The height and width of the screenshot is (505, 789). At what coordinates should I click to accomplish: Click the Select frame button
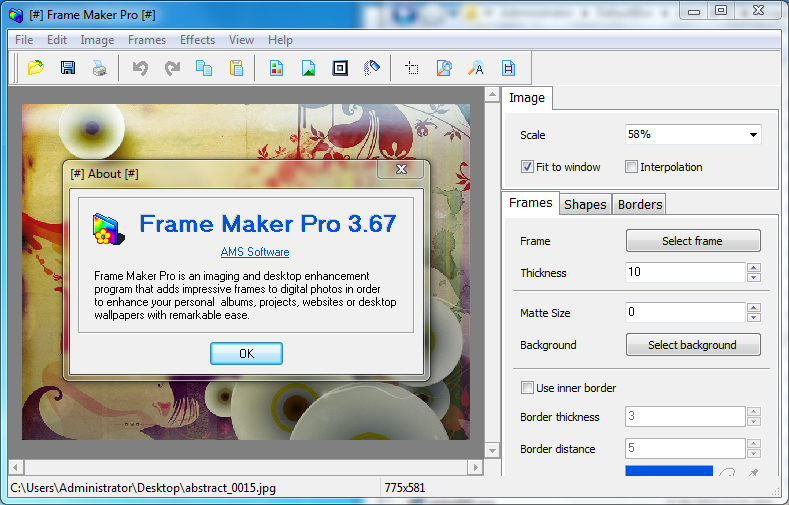pyautogui.click(x=693, y=241)
